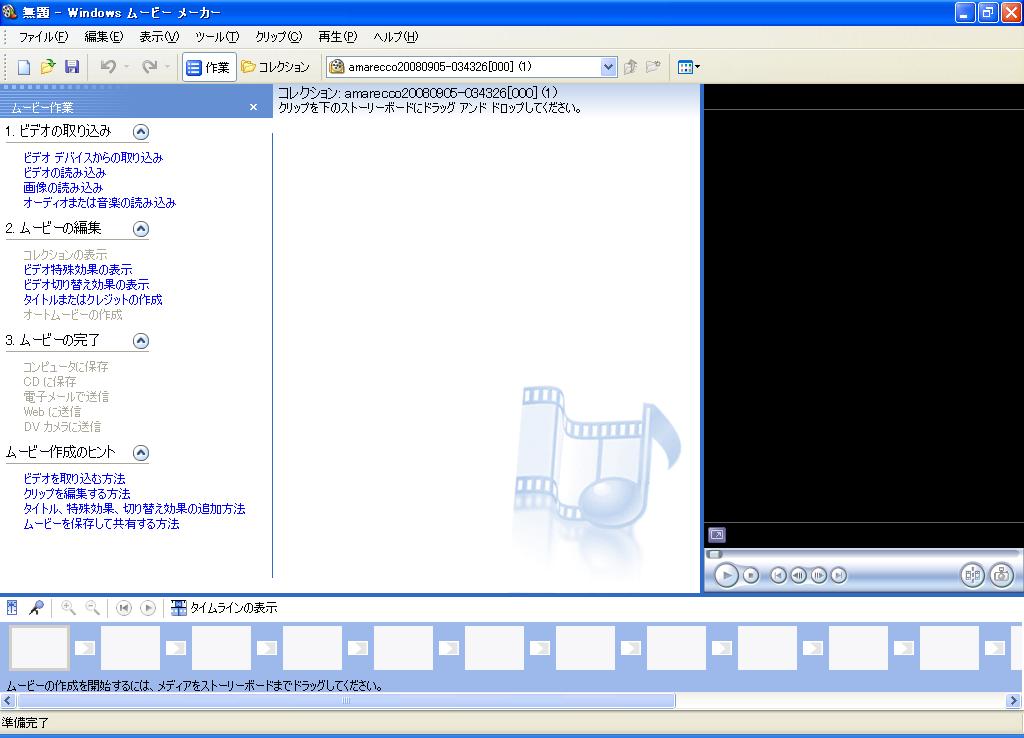Click the preview Back button

coord(778,575)
